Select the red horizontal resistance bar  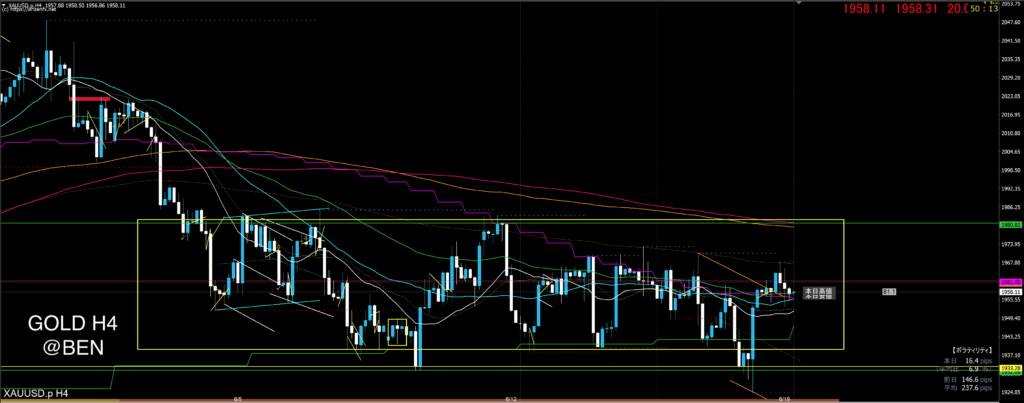[89, 99]
